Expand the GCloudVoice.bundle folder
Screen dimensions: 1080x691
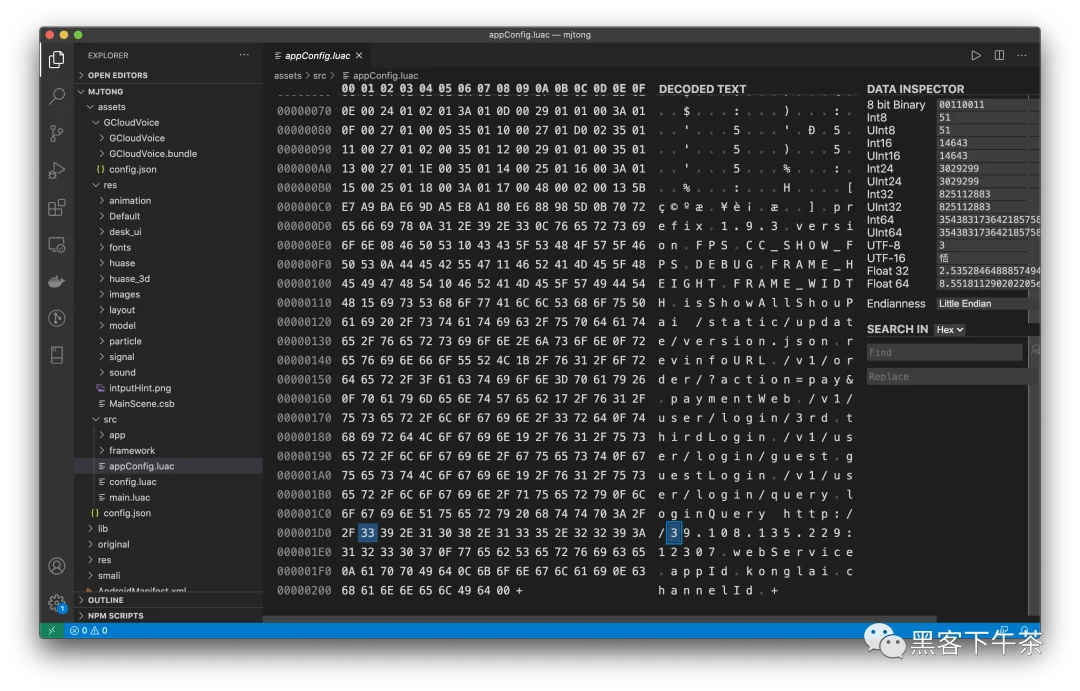(169, 154)
